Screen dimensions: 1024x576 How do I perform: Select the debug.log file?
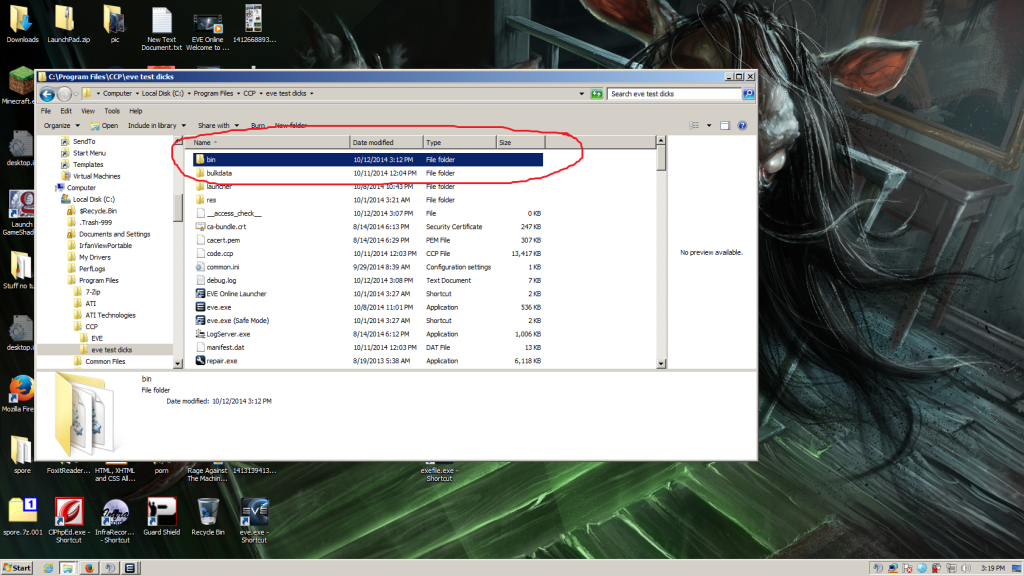pyautogui.click(x=221, y=280)
